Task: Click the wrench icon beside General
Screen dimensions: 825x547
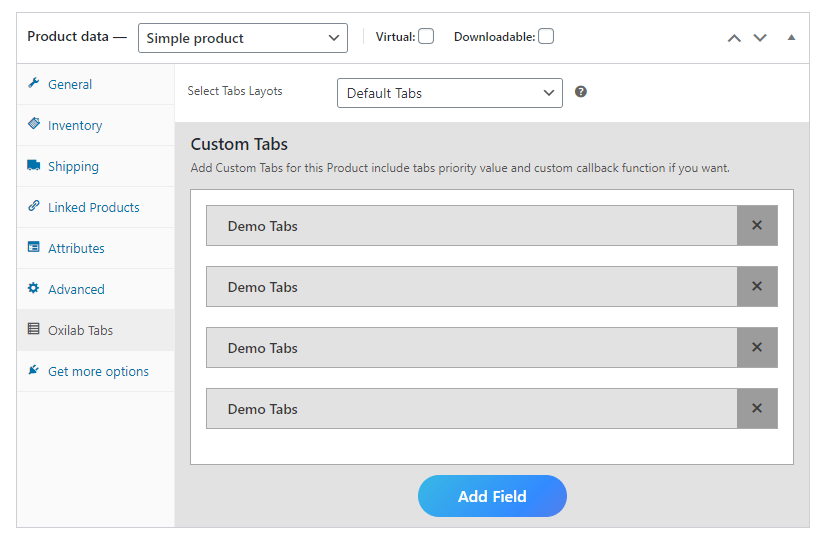Action: [34, 83]
